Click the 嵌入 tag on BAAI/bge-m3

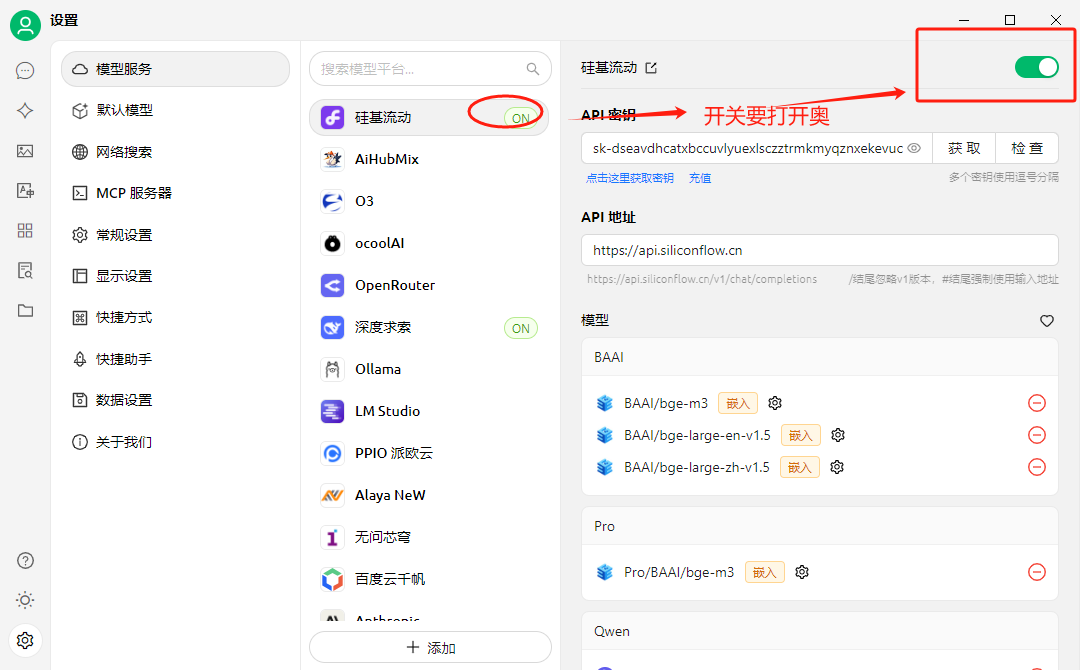click(738, 403)
